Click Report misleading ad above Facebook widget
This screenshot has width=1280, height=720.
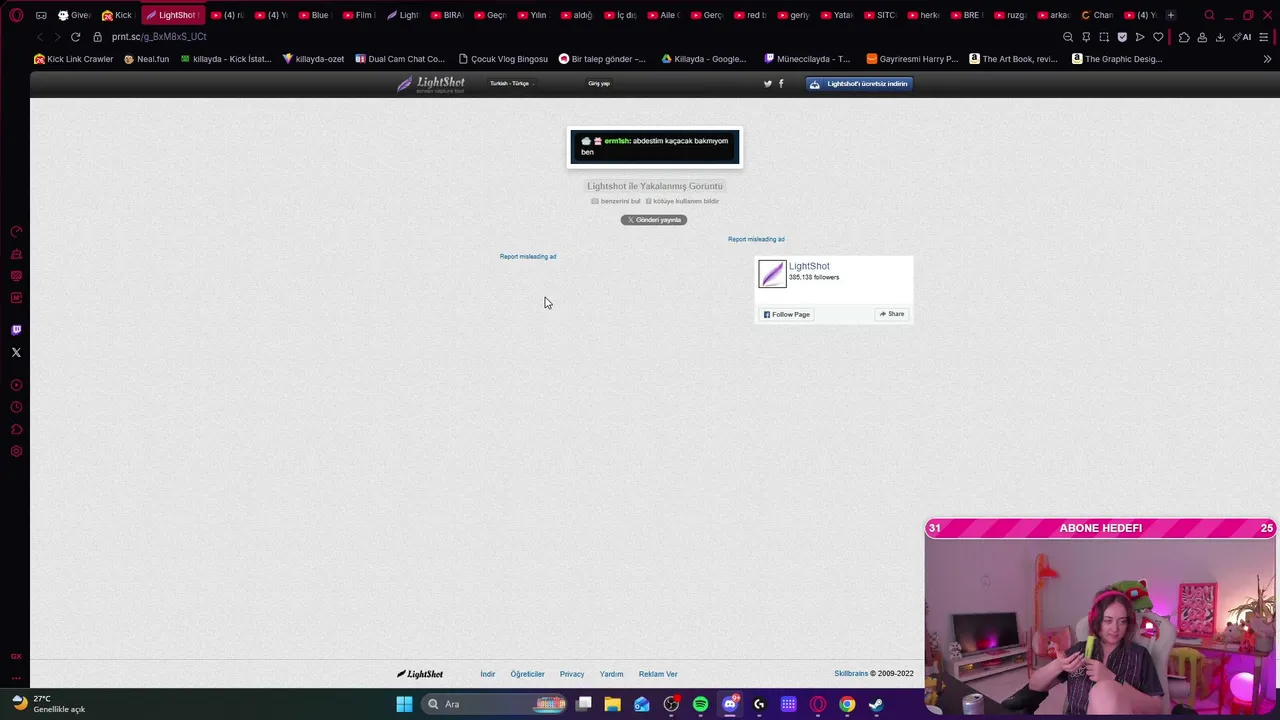756,239
